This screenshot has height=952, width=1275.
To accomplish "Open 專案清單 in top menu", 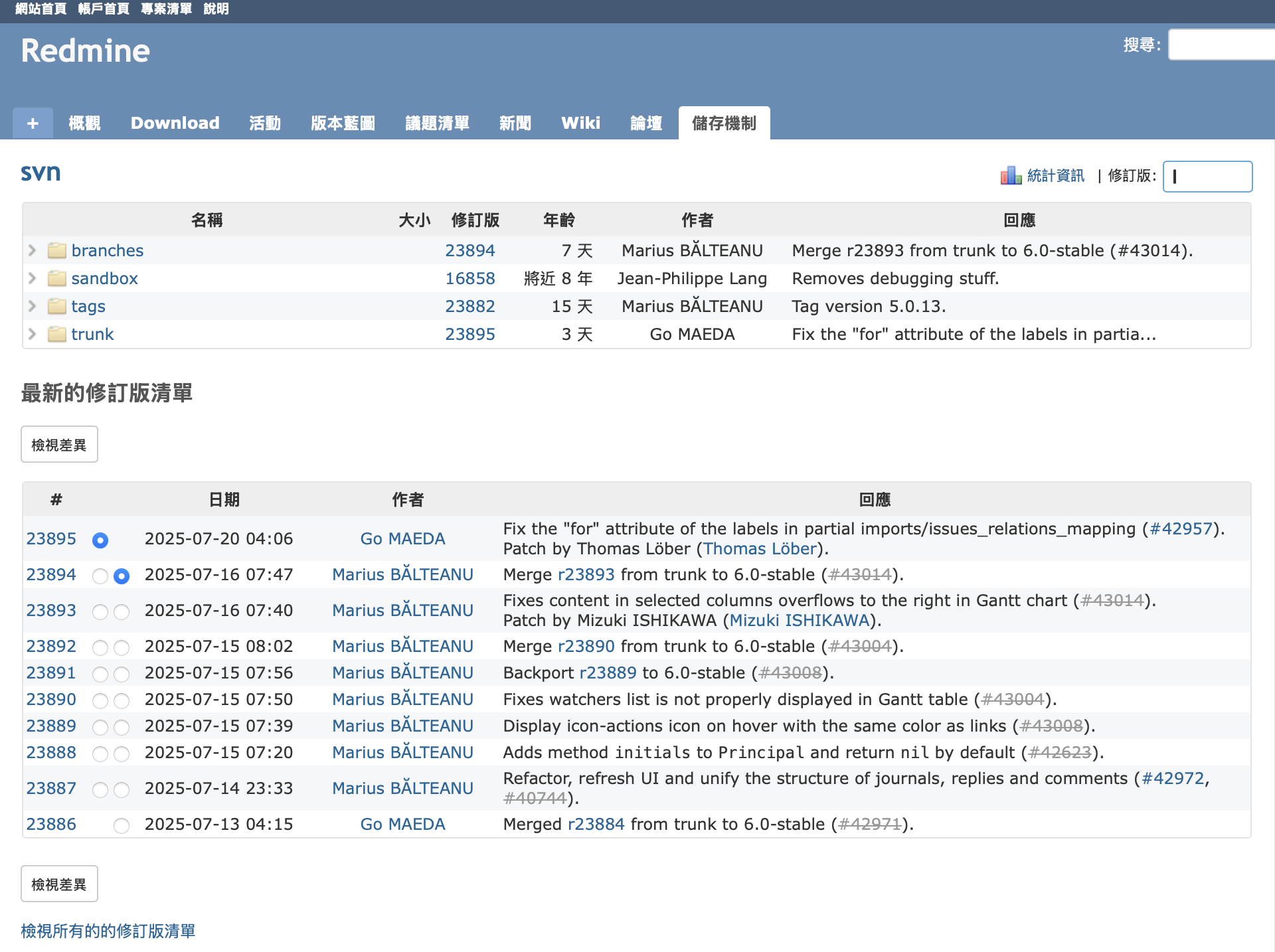I will [166, 9].
